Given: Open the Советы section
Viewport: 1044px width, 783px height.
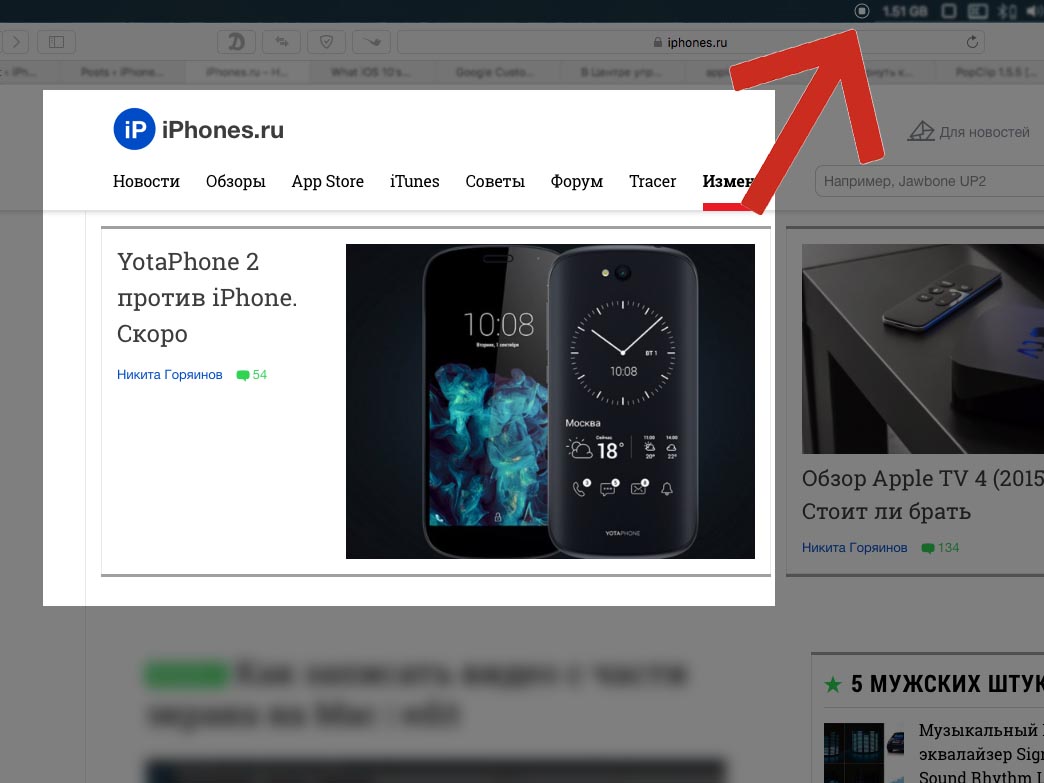Looking at the screenshot, I should click(495, 181).
